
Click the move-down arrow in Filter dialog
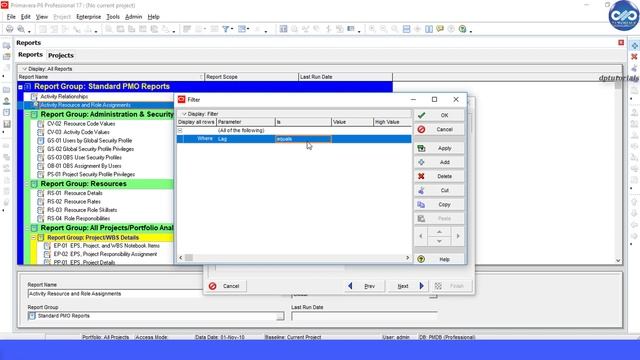click(439, 241)
